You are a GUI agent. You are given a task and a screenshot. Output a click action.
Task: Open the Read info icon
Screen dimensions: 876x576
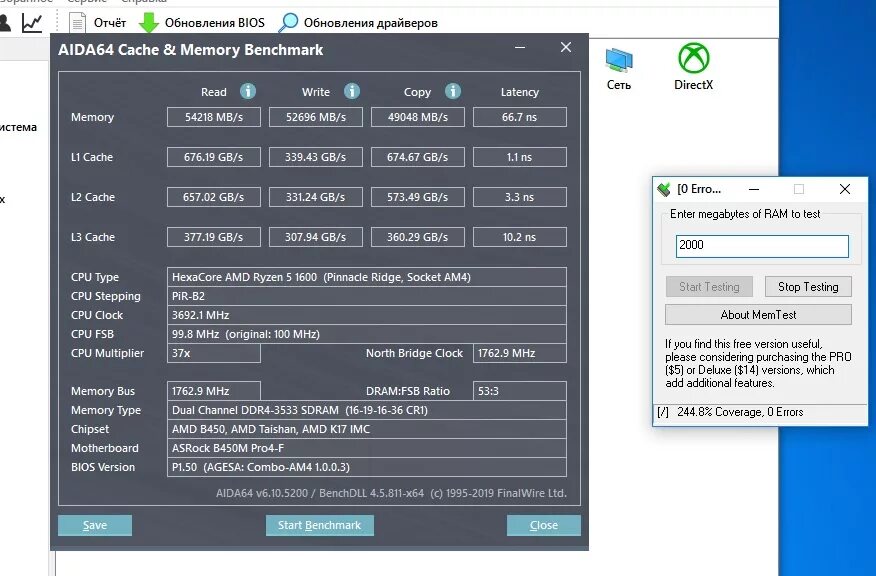point(248,91)
